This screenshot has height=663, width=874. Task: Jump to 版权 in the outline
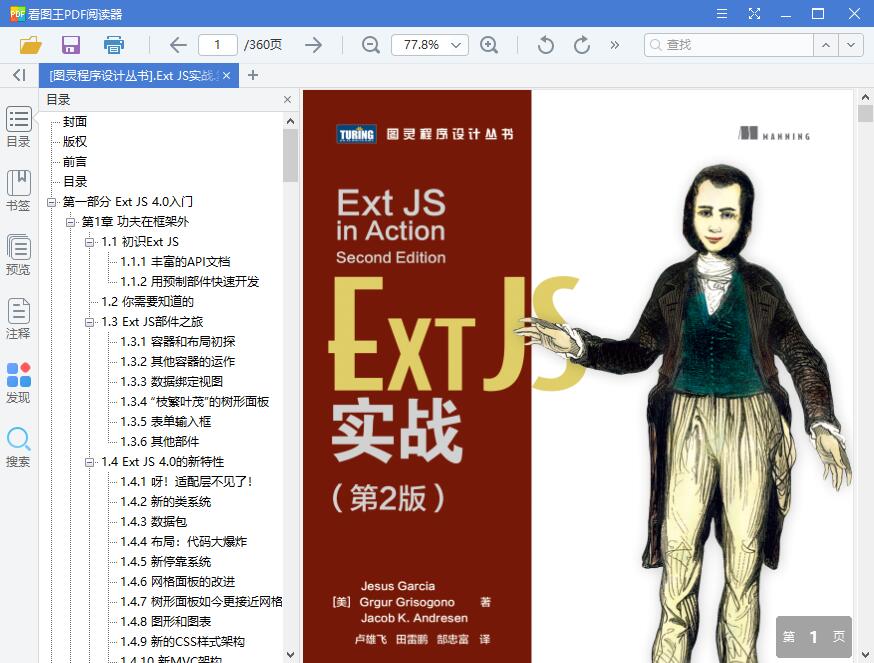[x=75, y=142]
